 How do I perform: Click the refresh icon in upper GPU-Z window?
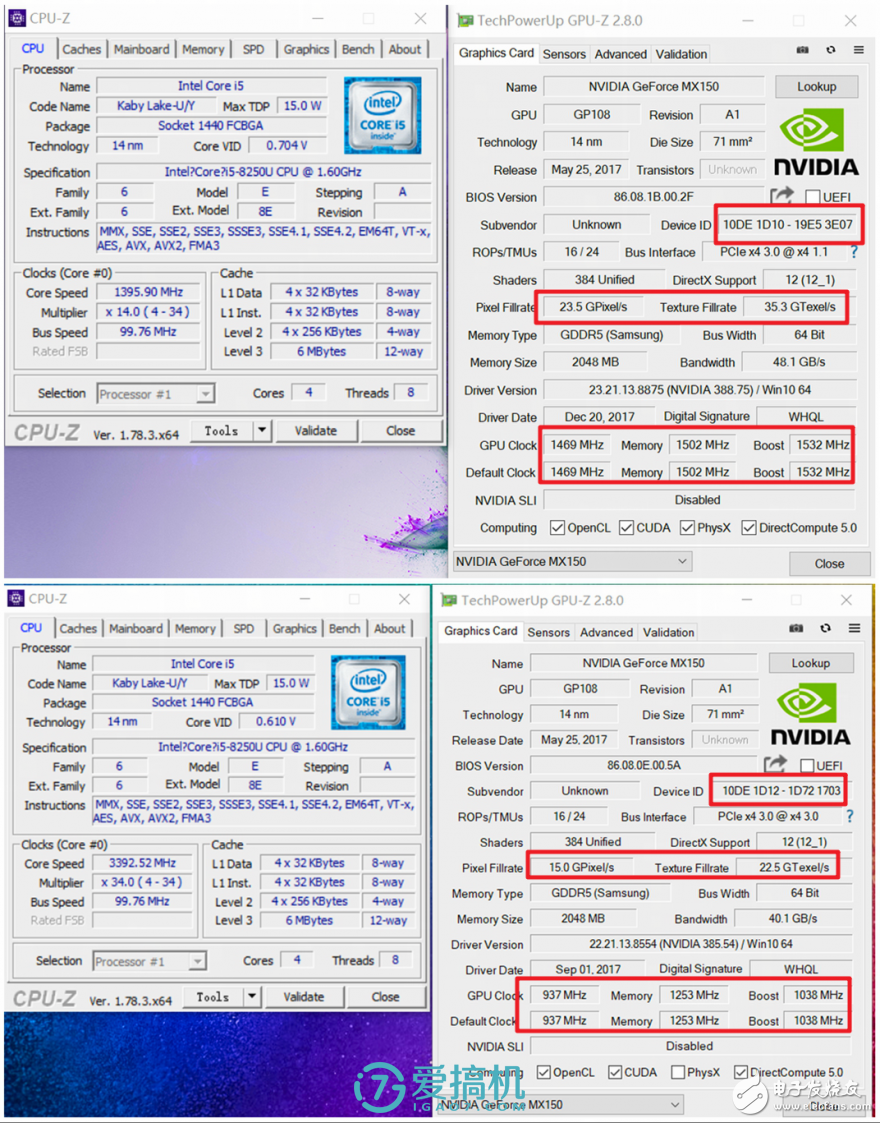coord(830,50)
